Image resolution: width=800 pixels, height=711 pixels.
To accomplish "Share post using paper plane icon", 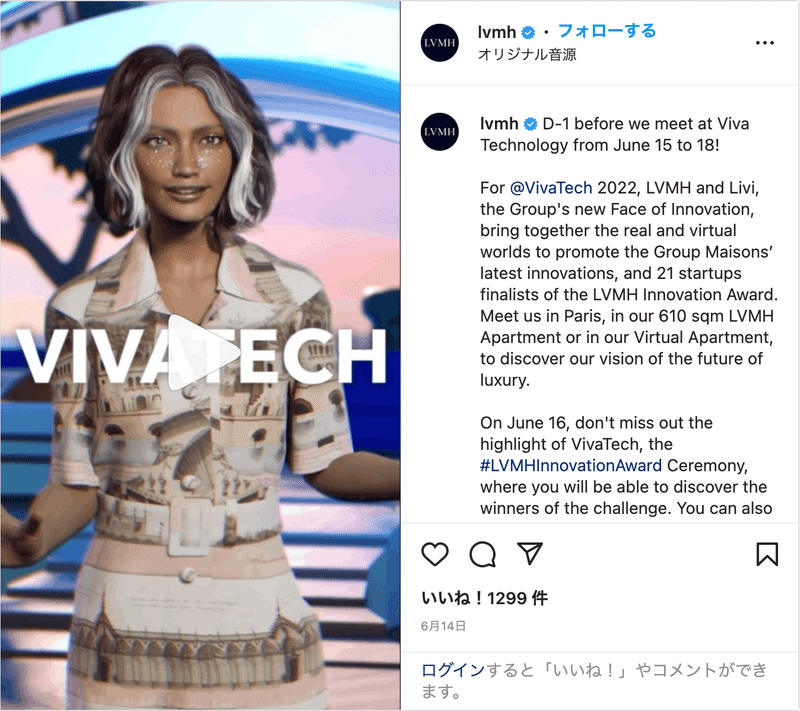I will (x=530, y=553).
